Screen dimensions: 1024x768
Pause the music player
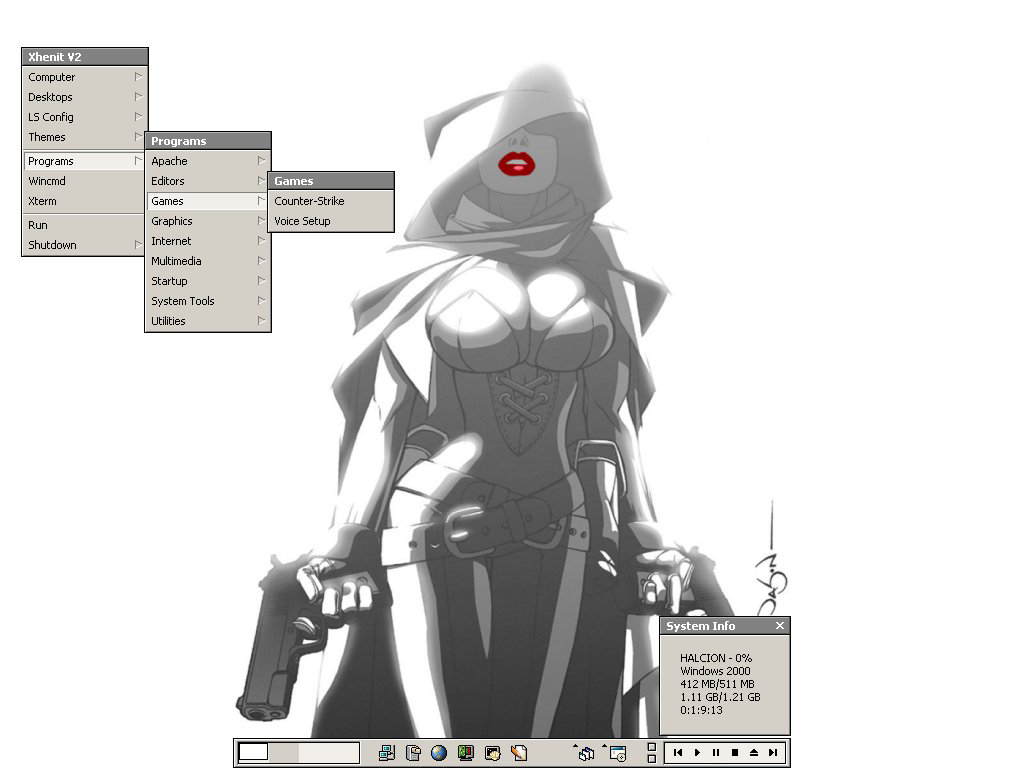[716, 752]
